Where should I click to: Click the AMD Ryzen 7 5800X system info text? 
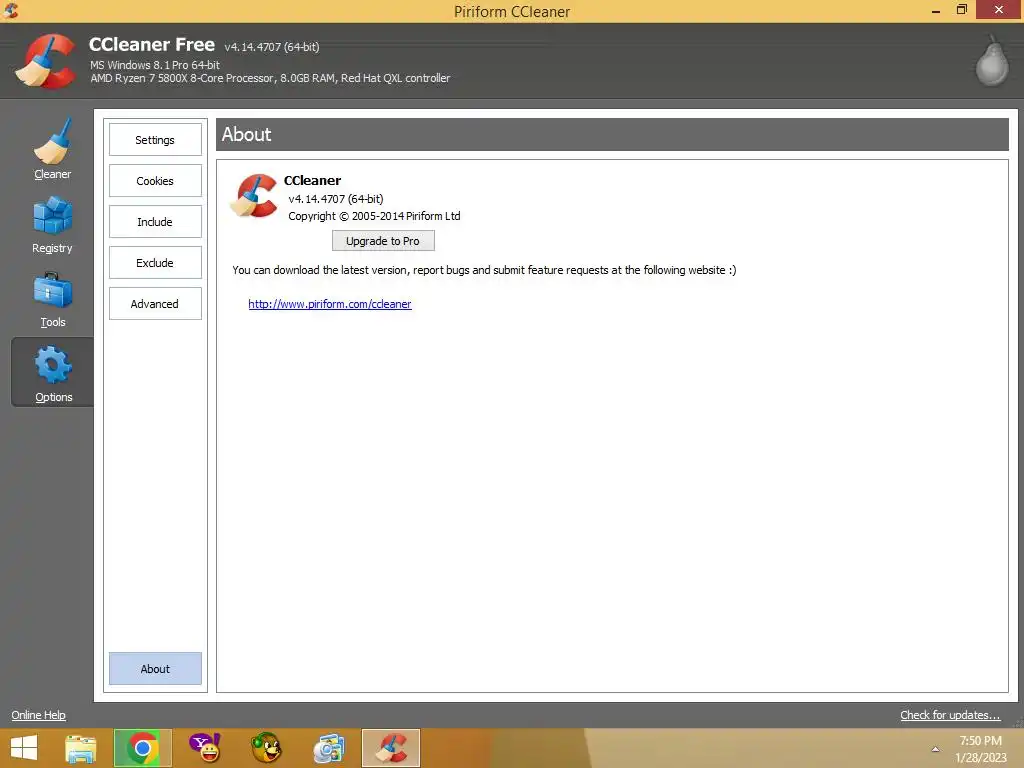(270, 78)
